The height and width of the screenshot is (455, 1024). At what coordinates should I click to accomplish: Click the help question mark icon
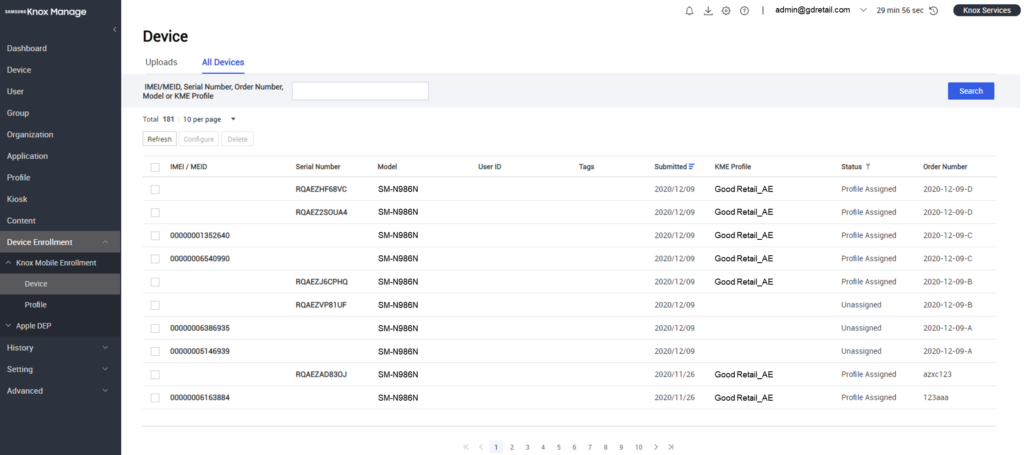click(744, 11)
